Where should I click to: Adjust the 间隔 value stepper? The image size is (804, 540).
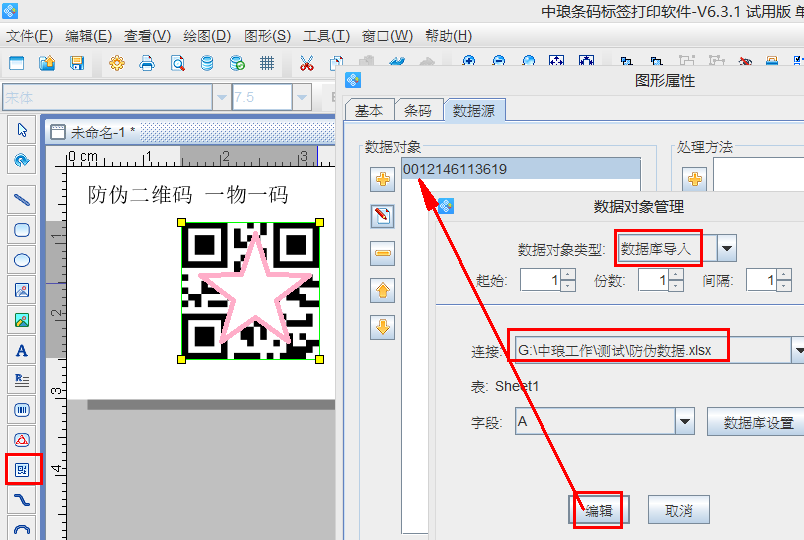click(784, 280)
